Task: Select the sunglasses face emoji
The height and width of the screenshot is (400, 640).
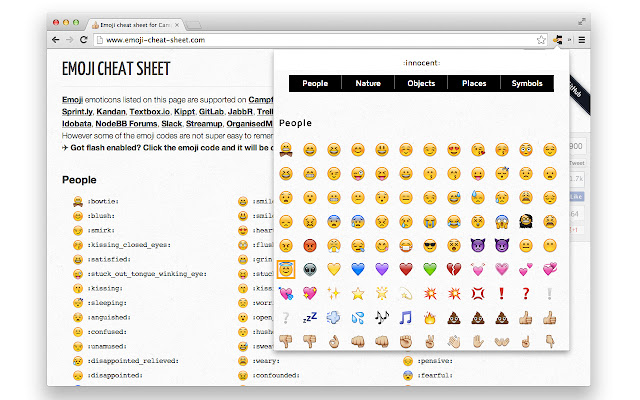Action: pos(430,245)
